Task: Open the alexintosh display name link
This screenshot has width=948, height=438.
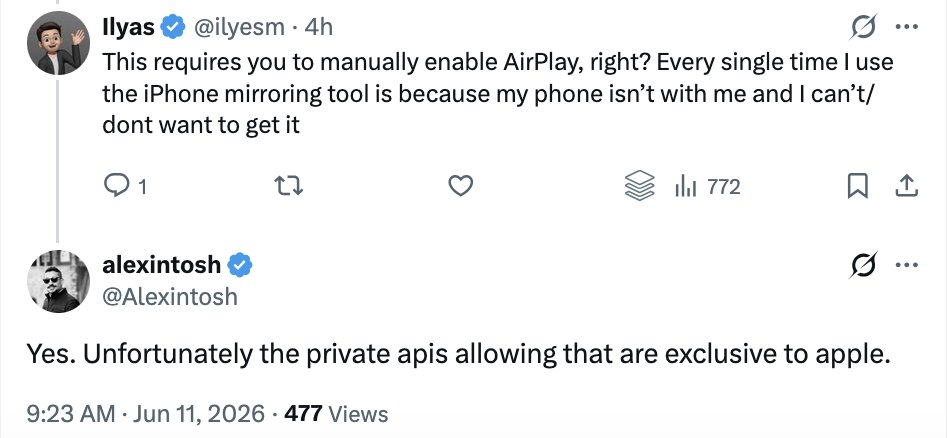Action: pyautogui.click(x=161, y=265)
